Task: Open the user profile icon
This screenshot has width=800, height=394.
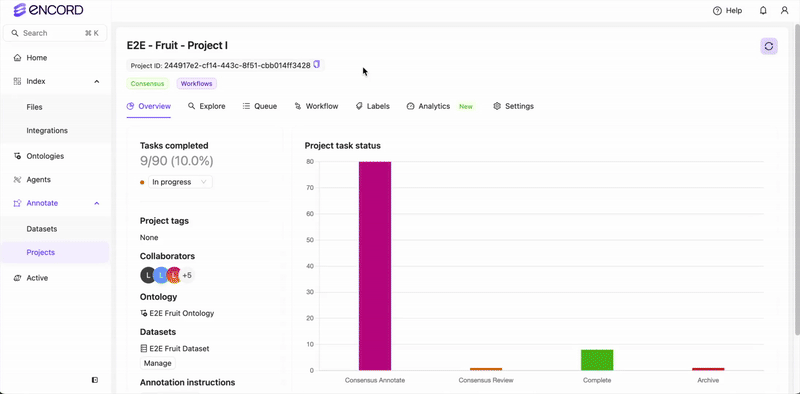Action: (x=785, y=11)
